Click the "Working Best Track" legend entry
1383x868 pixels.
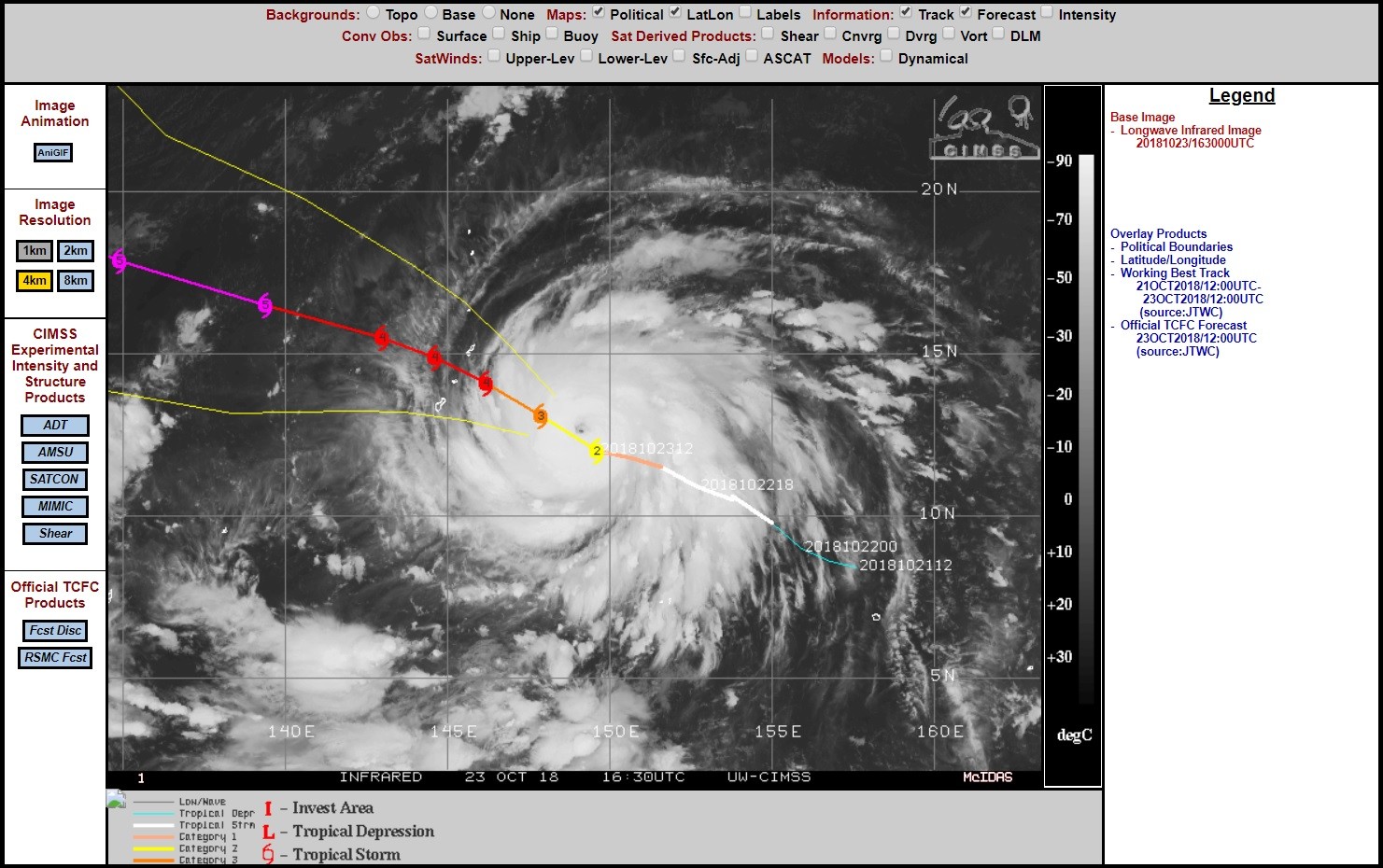1175,273
